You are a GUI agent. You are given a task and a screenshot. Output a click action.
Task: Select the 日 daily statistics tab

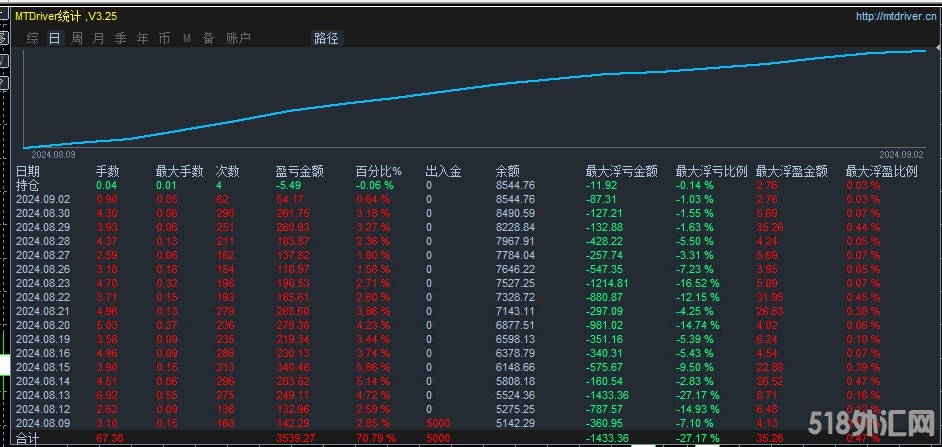point(55,38)
